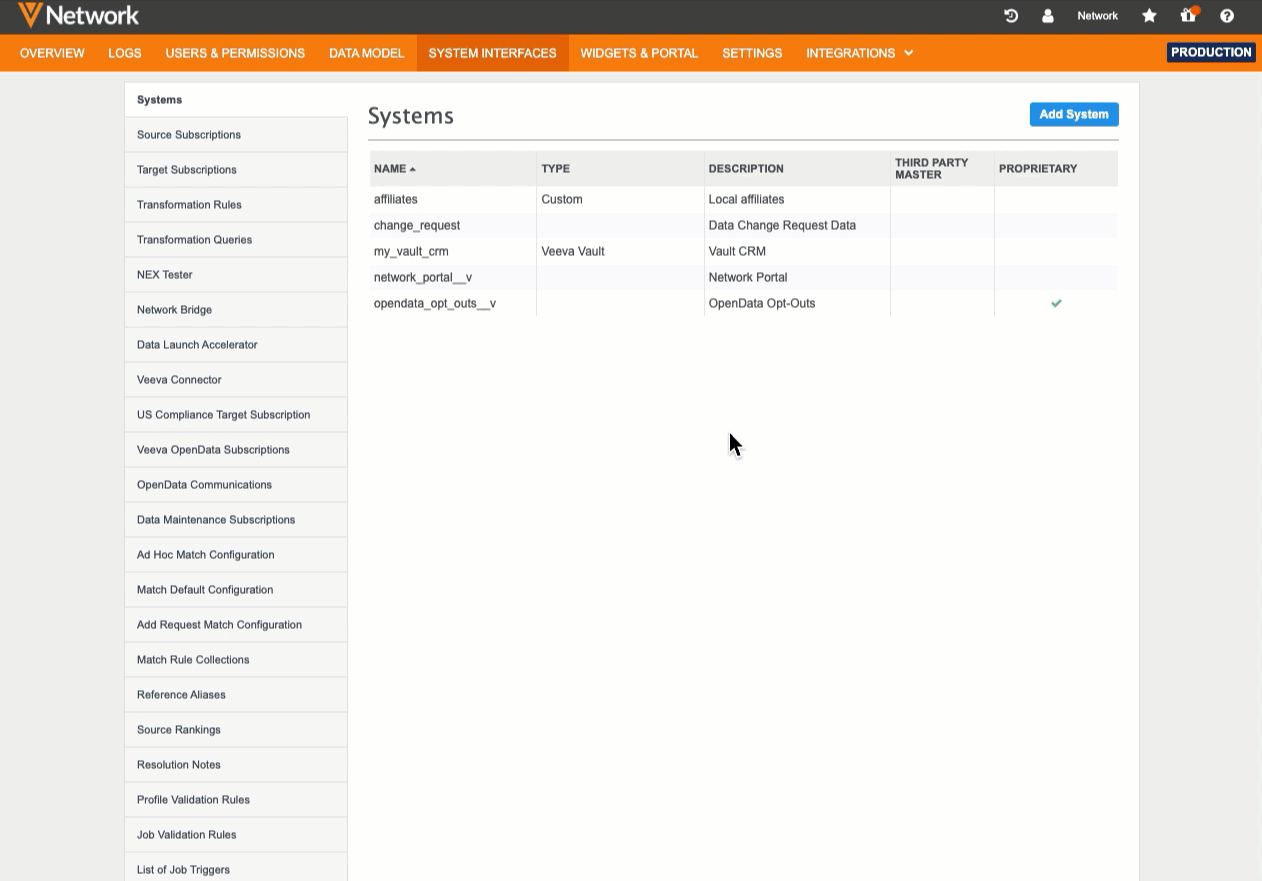The image size is (1262, 881).
Task: Click the Vault CRM description
Action: [x=738, y=251]
